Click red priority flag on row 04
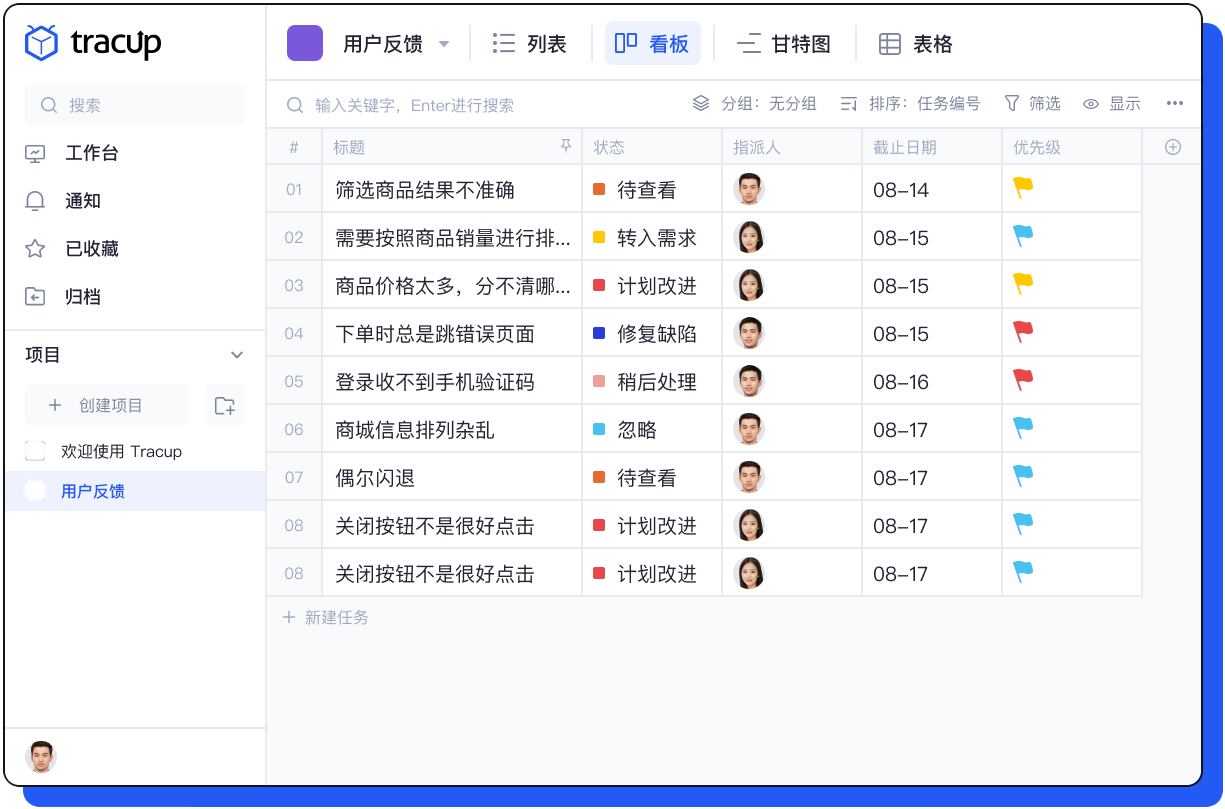 point(1023,332)
